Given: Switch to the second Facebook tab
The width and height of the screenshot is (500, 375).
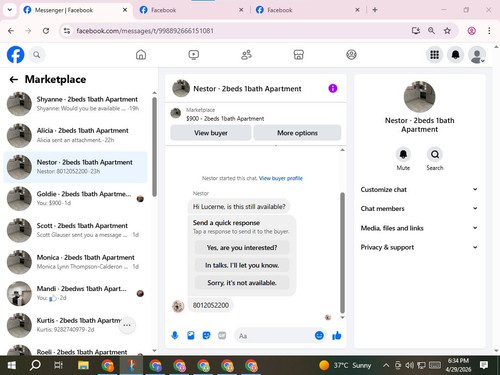Looking at the screenshot, I should (192, 10).
